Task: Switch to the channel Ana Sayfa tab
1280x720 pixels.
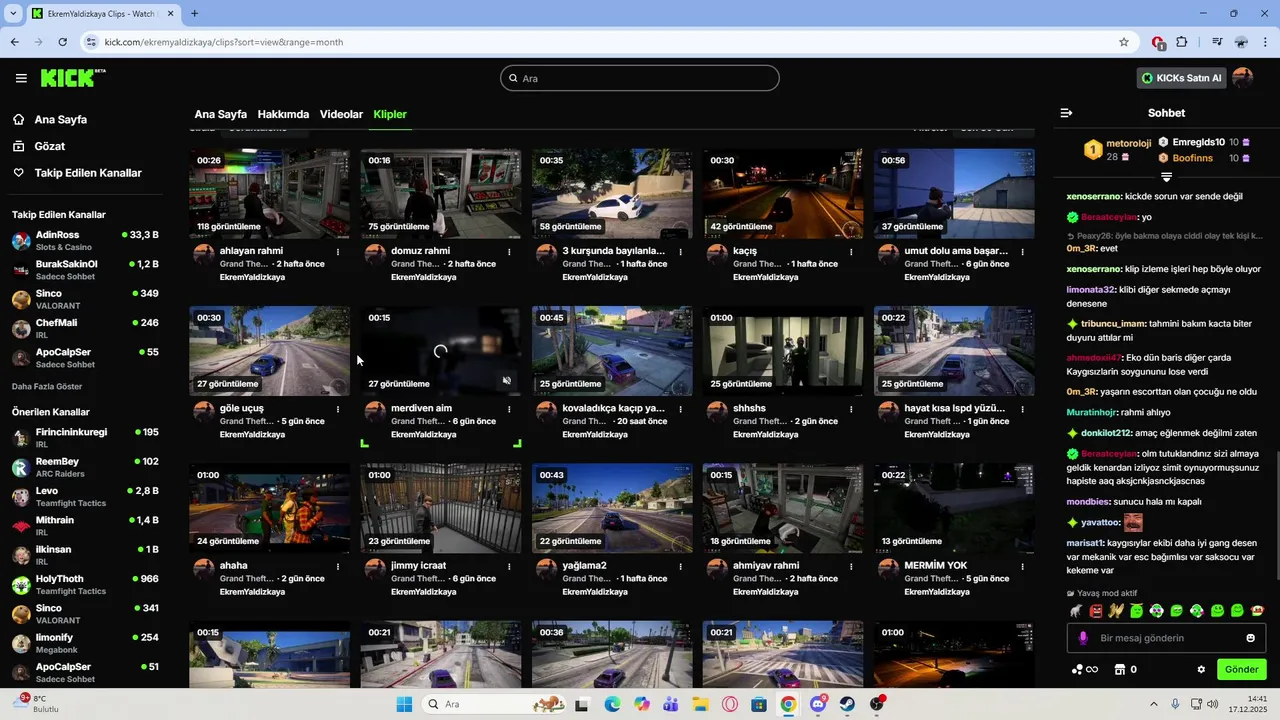Action: [x=220, y=114]
